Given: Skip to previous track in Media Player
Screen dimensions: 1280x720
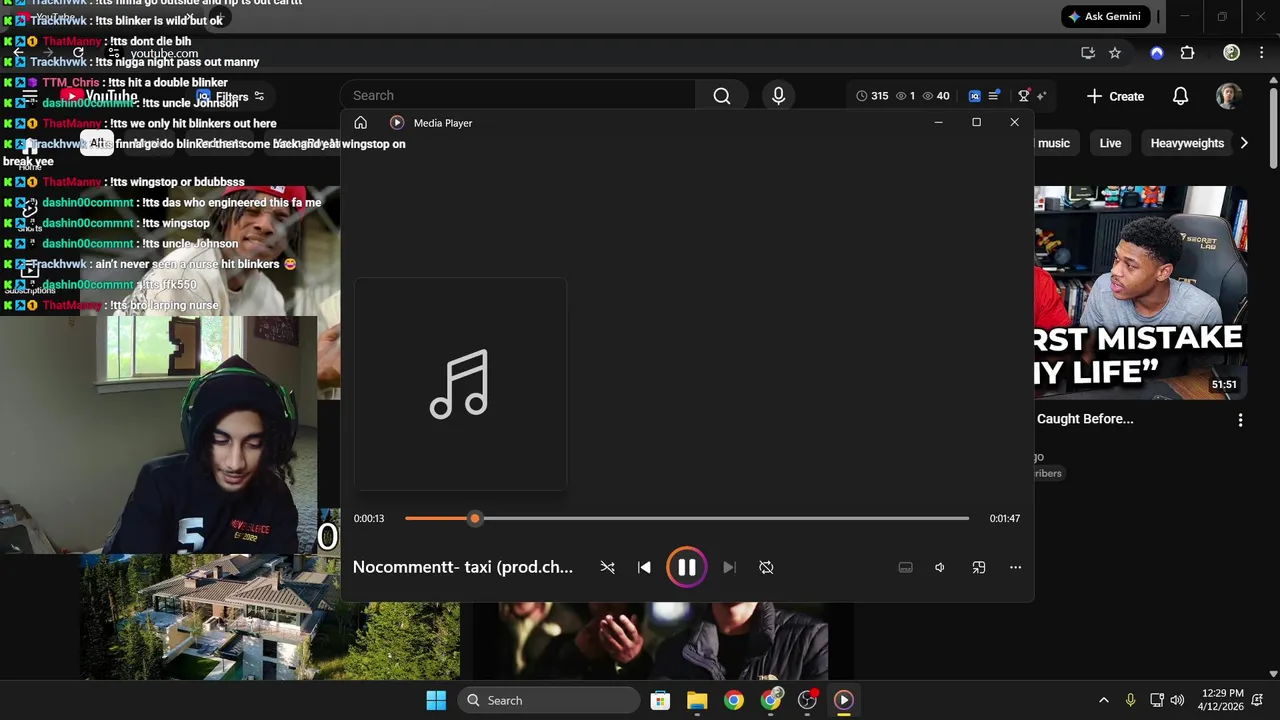Looking at the screenshot, I should click(644, 567).
